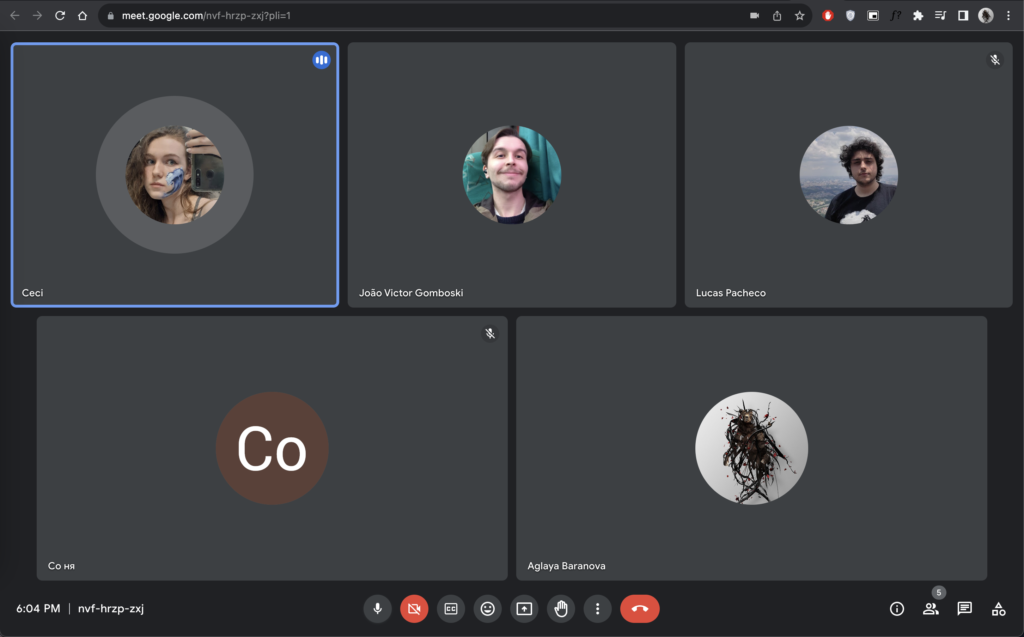Click Aglaya Baranova's profile avatar
The width and height of the screenshot is (1024, 637).
click(x=751, y=448)
